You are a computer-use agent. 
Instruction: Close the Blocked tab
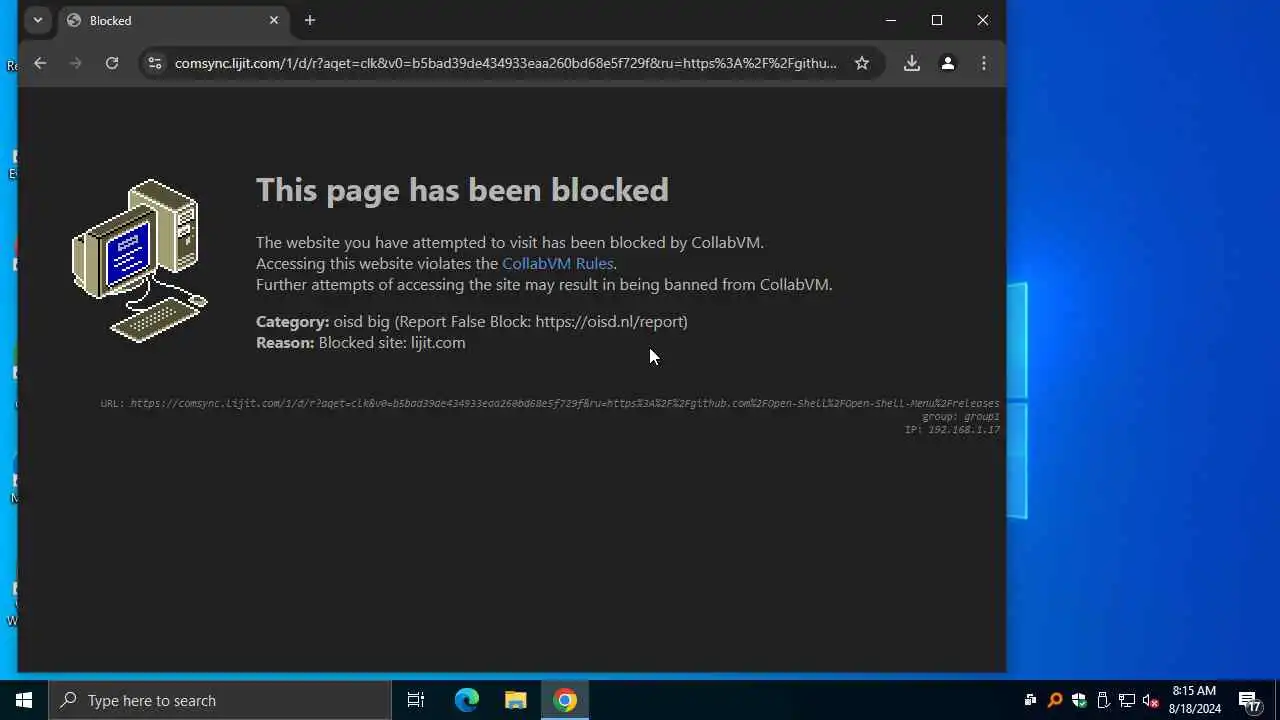[x=274, y=20]
